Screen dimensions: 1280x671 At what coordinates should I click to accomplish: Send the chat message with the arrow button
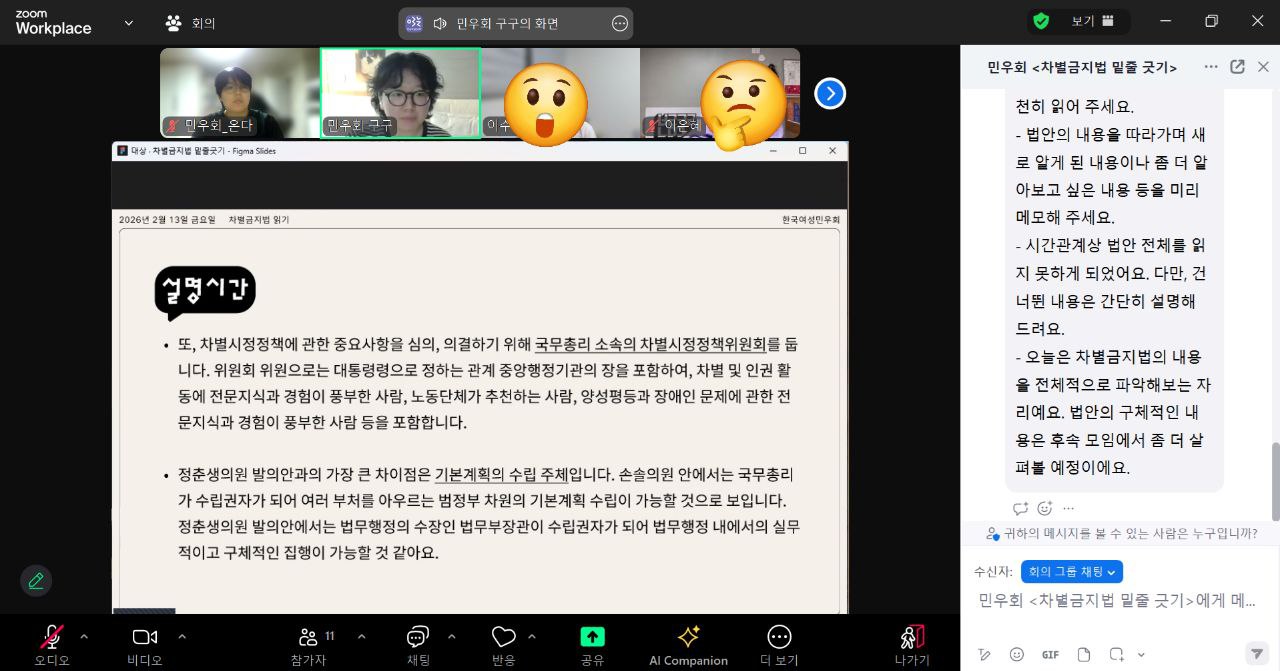(x=1257, y=654)
